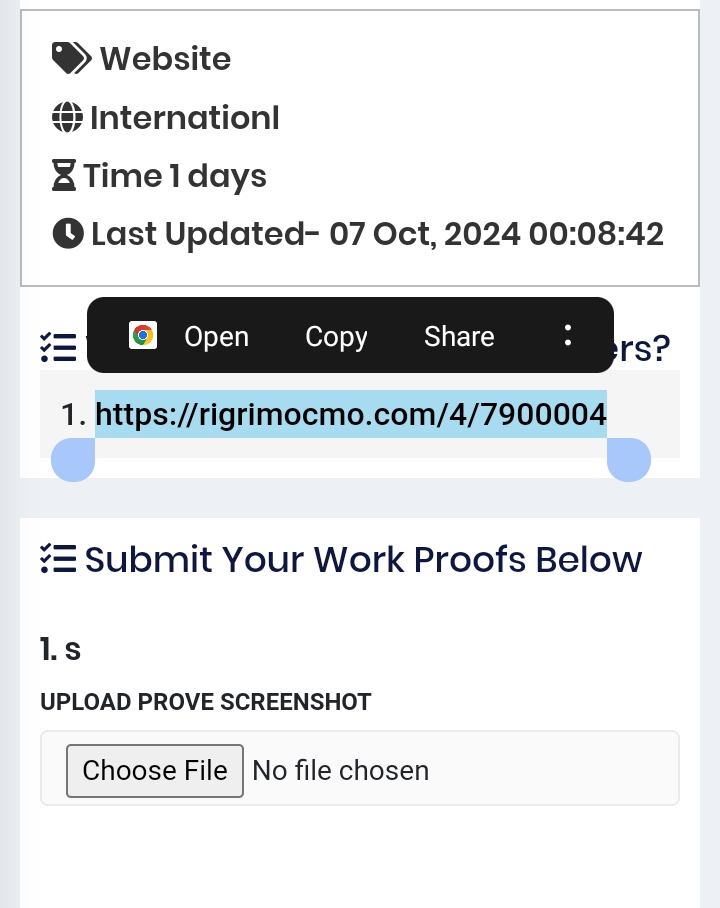The width and height of the screenshot is (720, 908).
Task: Tap the right selection handle
Action: click(629, 460)
